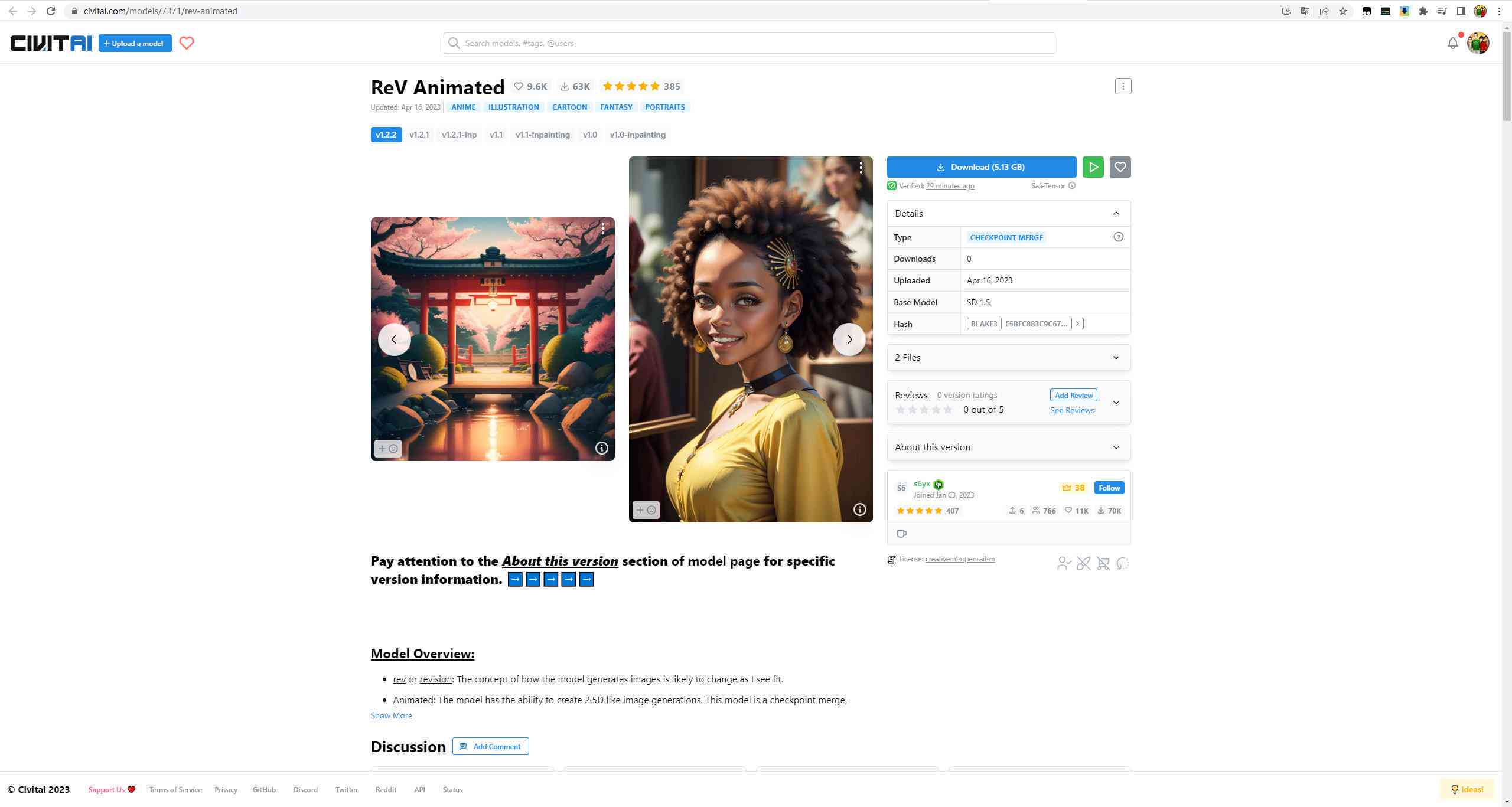Select version v1.0 tab

click(x=590, y=135)
